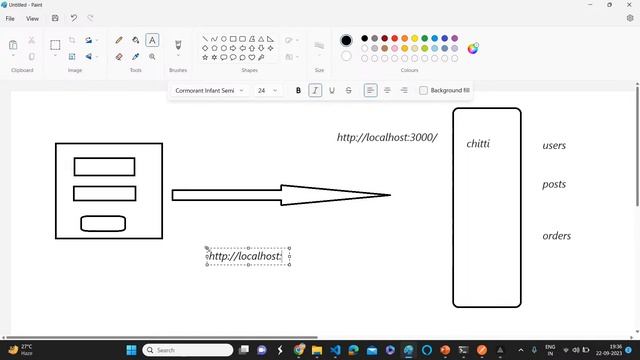Click the Undo arrow
This screenshot has height=360, width=640.
pos(73,18)
